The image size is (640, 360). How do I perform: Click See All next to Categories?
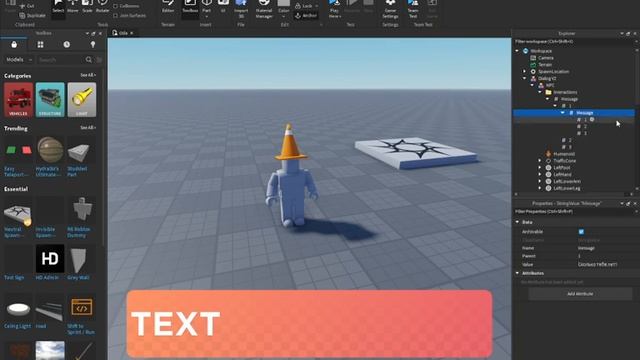coord(88,75)
